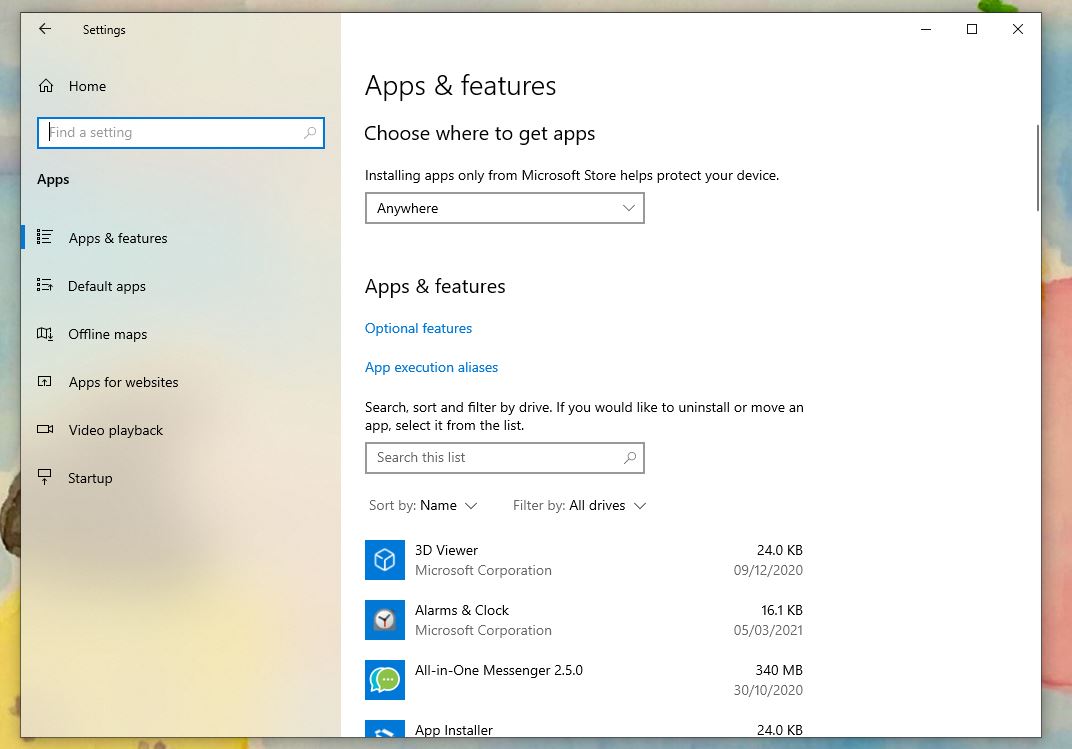
Task: Expand the Sort by Name dropdown
Action: [x=448, y=506]
